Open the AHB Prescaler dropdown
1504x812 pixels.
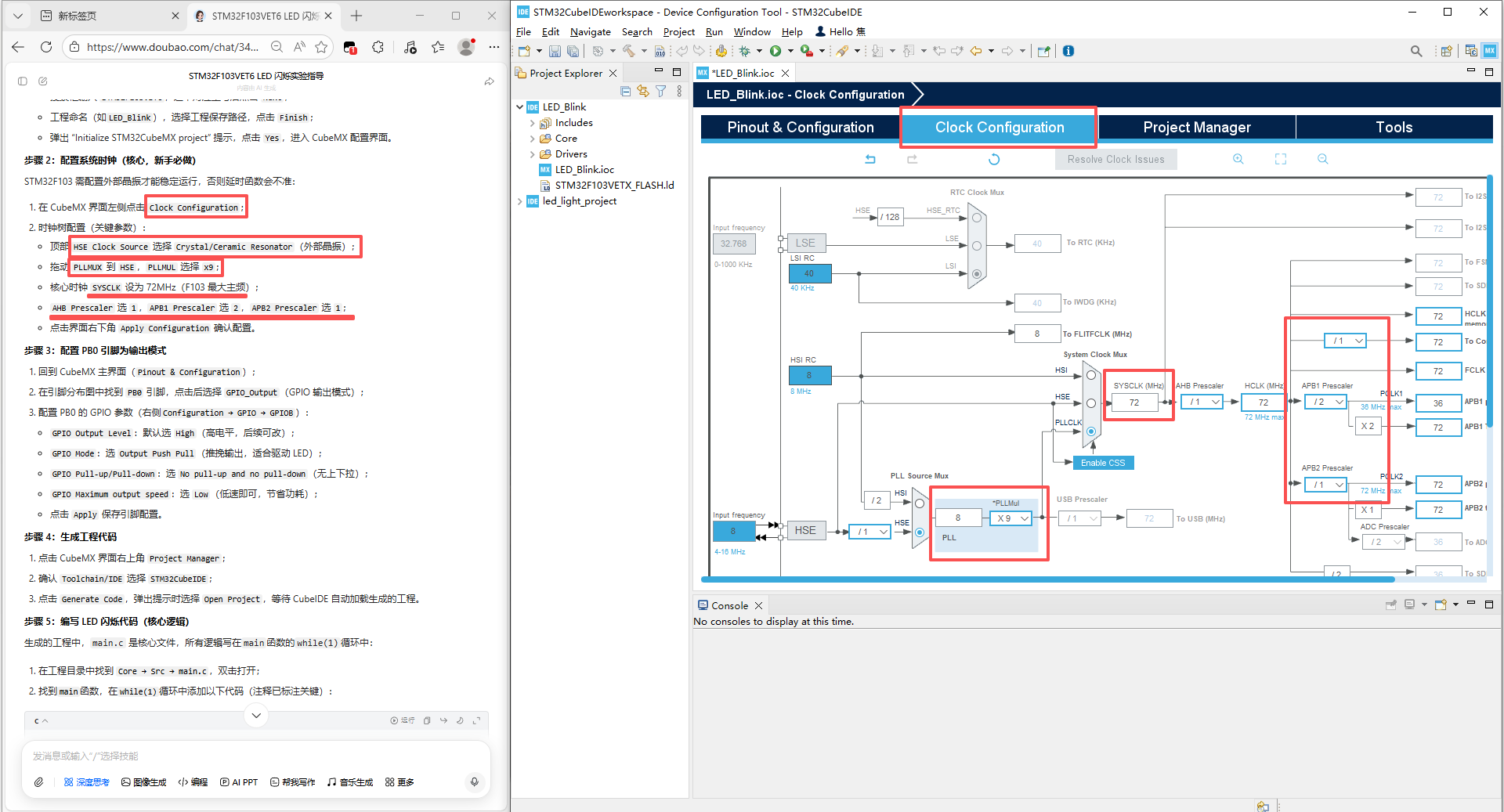point(1202,402)
